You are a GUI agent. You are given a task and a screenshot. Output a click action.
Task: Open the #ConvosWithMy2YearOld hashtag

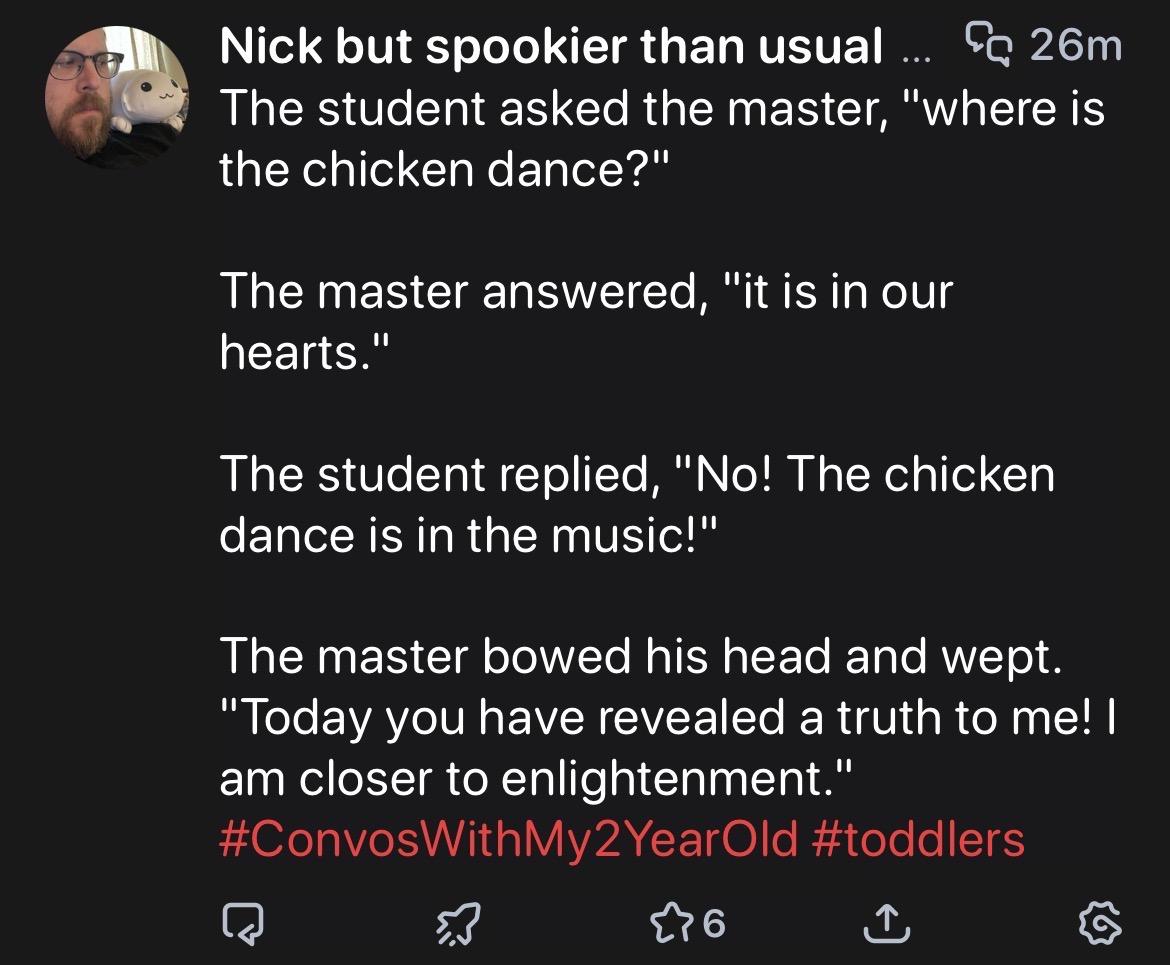pyautogui.click(x=509, y=838)
